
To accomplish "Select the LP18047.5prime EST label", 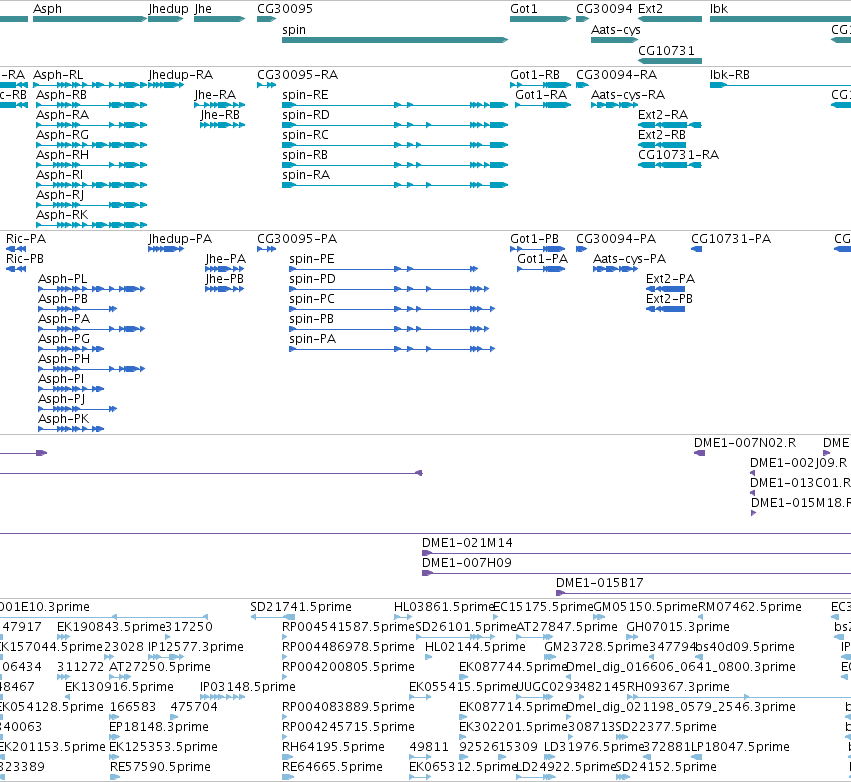I will (x=740, y=747).
